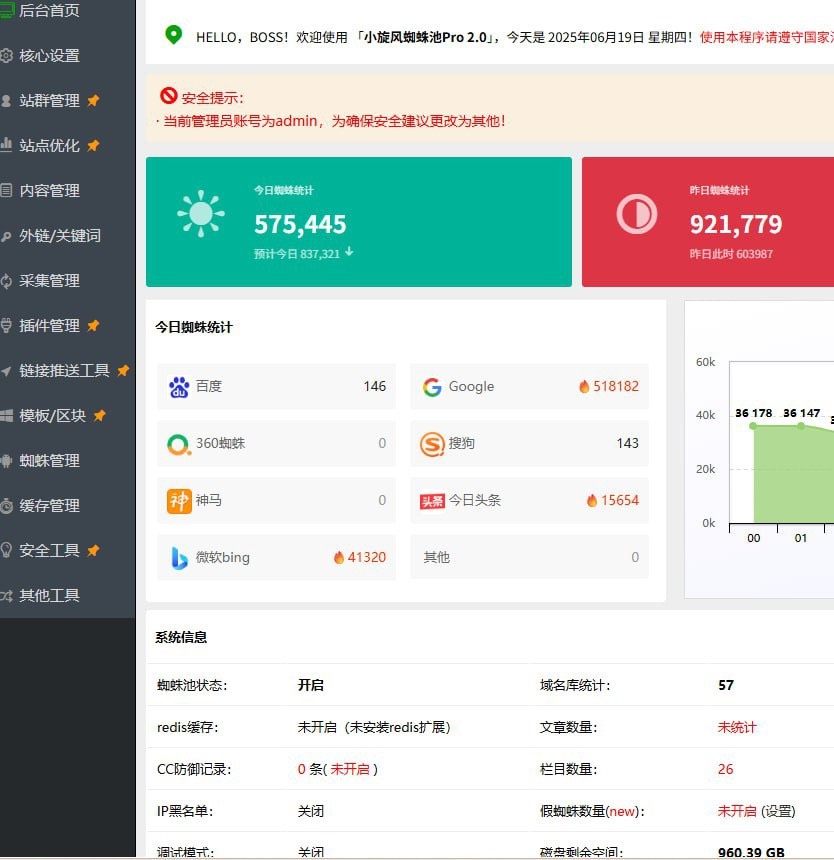Click the bar chart icon for 站点优化
The width and height of the screenshot is (834, 860).
pos(6,145)
